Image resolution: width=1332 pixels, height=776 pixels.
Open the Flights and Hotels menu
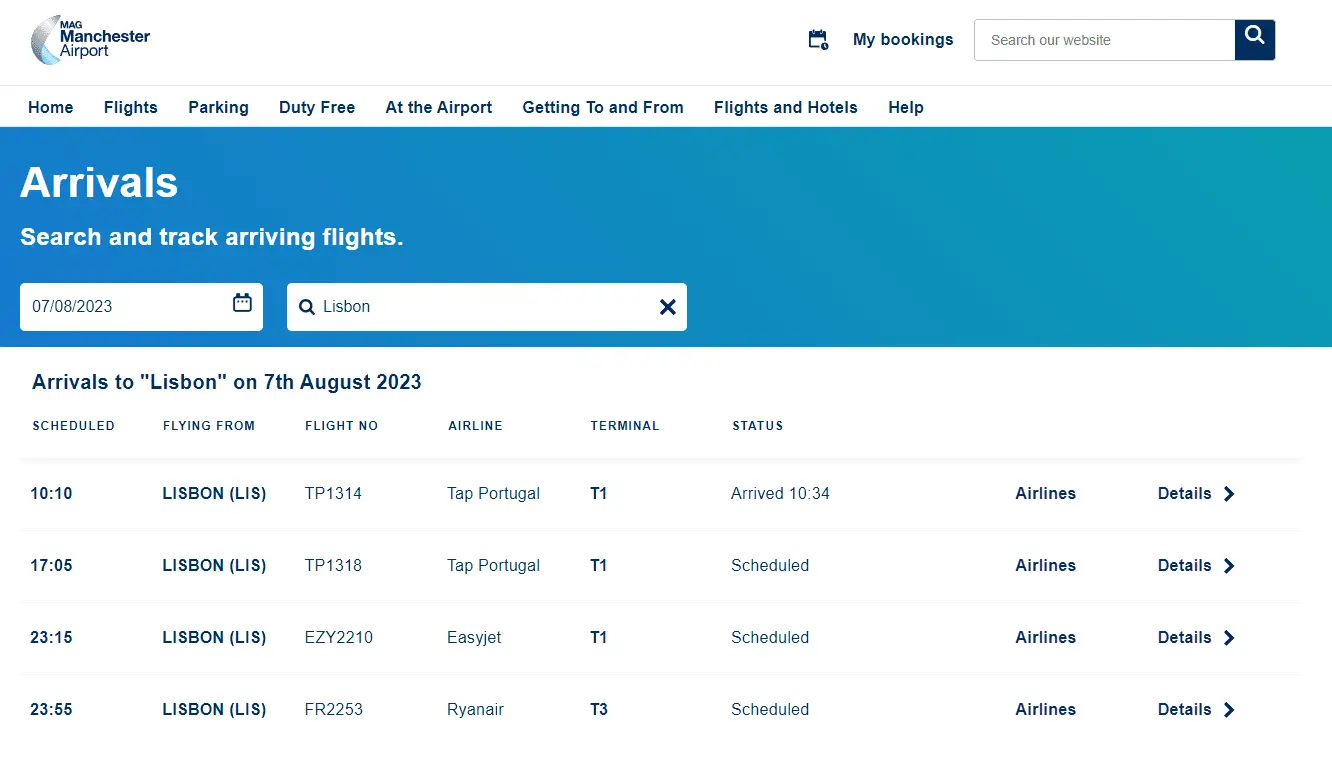click(786, 107)
